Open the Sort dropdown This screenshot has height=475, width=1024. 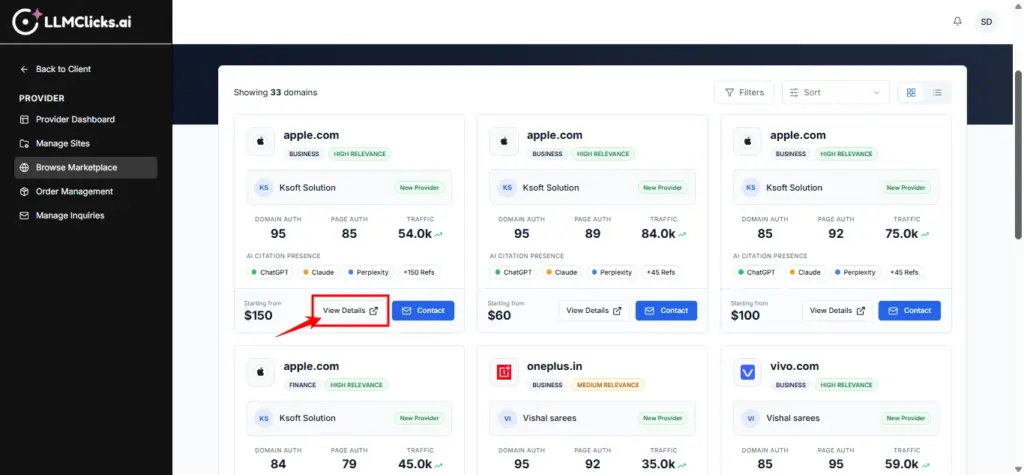835,92
